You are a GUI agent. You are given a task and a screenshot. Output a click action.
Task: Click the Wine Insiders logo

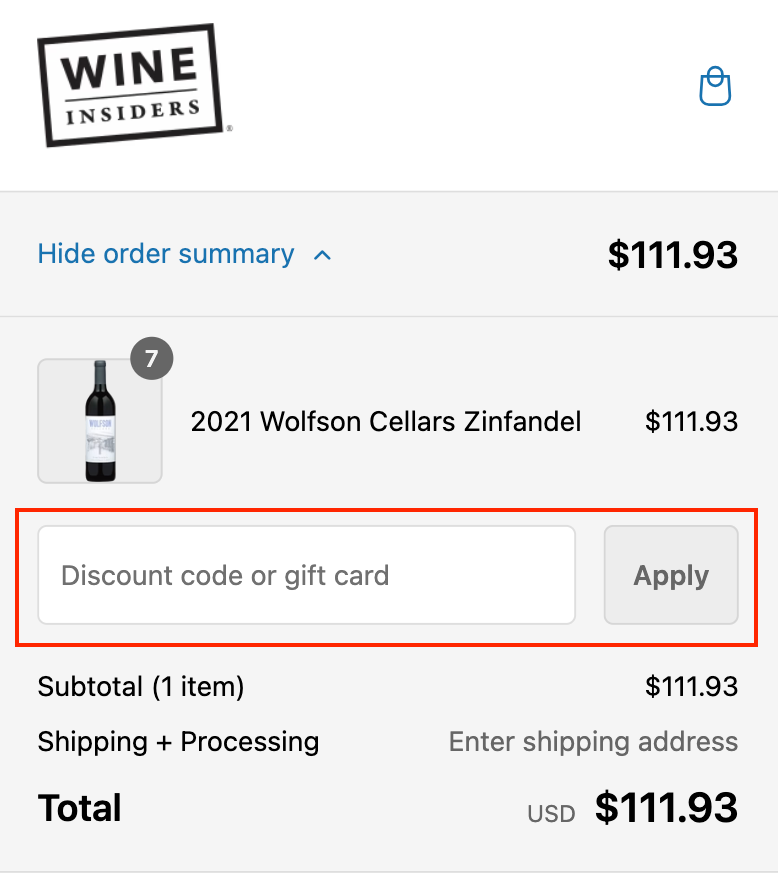pos(131,86)
